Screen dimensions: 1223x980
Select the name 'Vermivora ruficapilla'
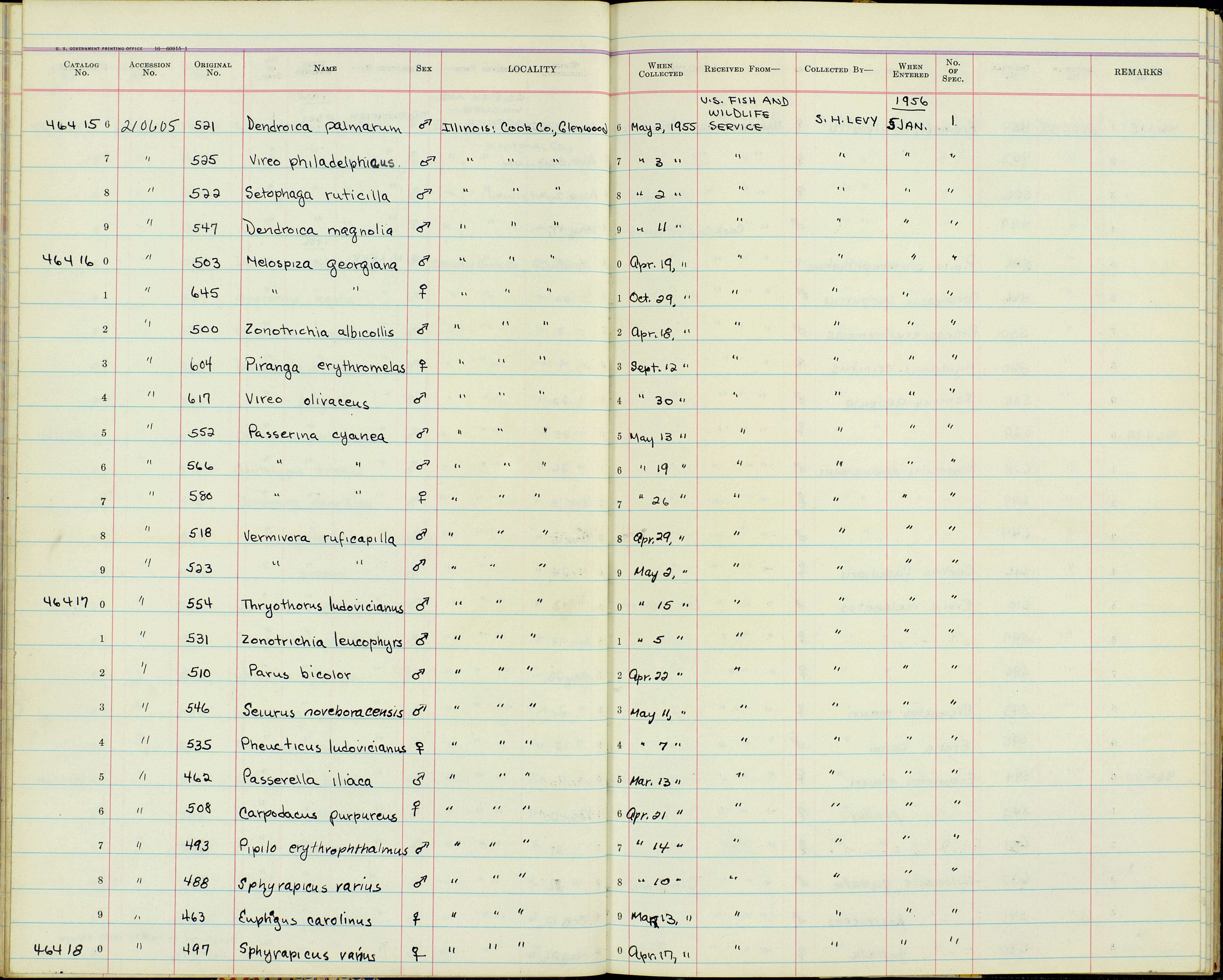point(320,538)
